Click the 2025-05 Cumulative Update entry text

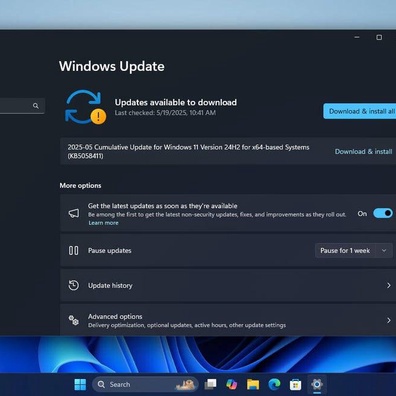click(188, 151)
